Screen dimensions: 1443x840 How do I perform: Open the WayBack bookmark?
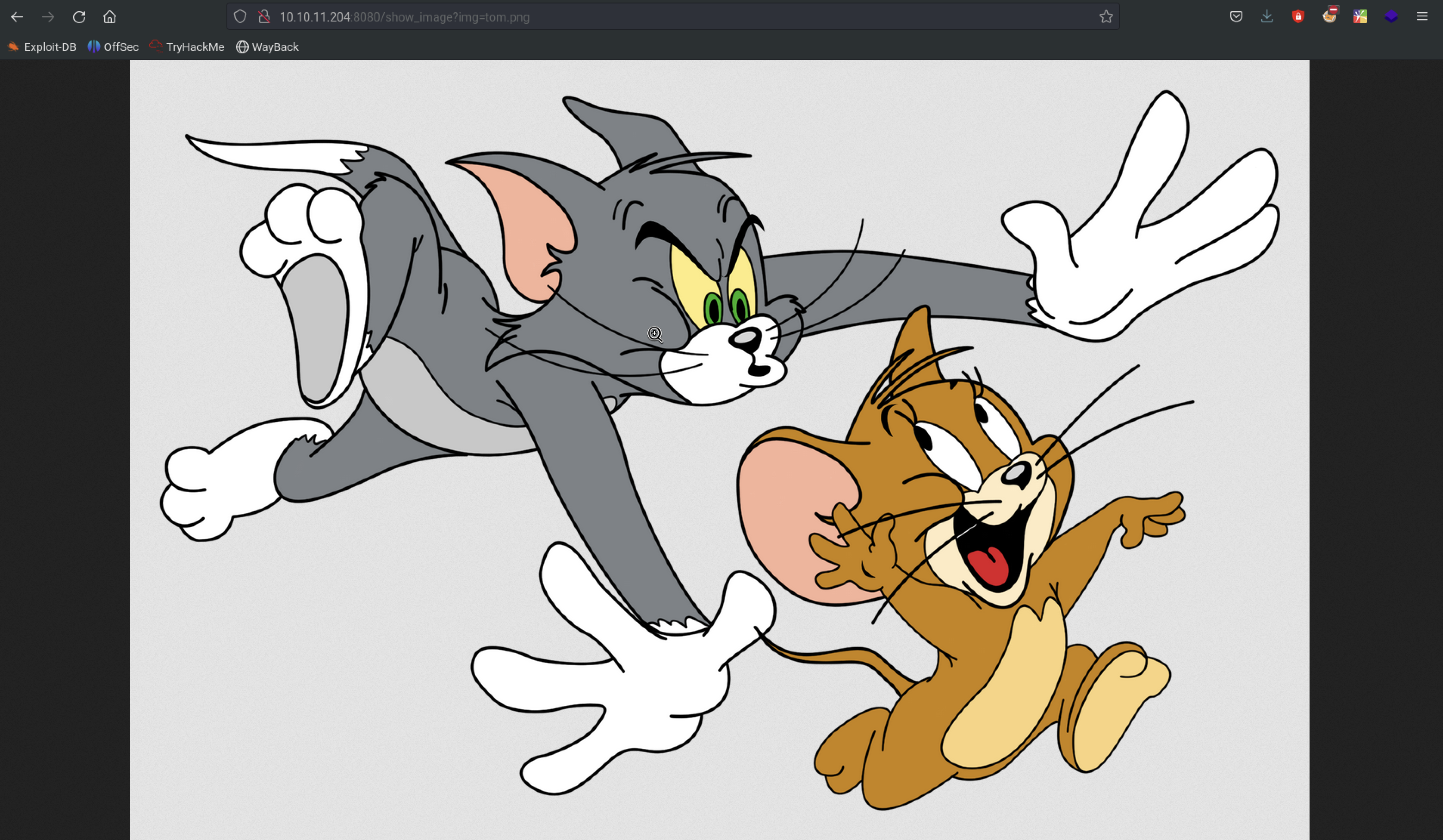[267, 47]
